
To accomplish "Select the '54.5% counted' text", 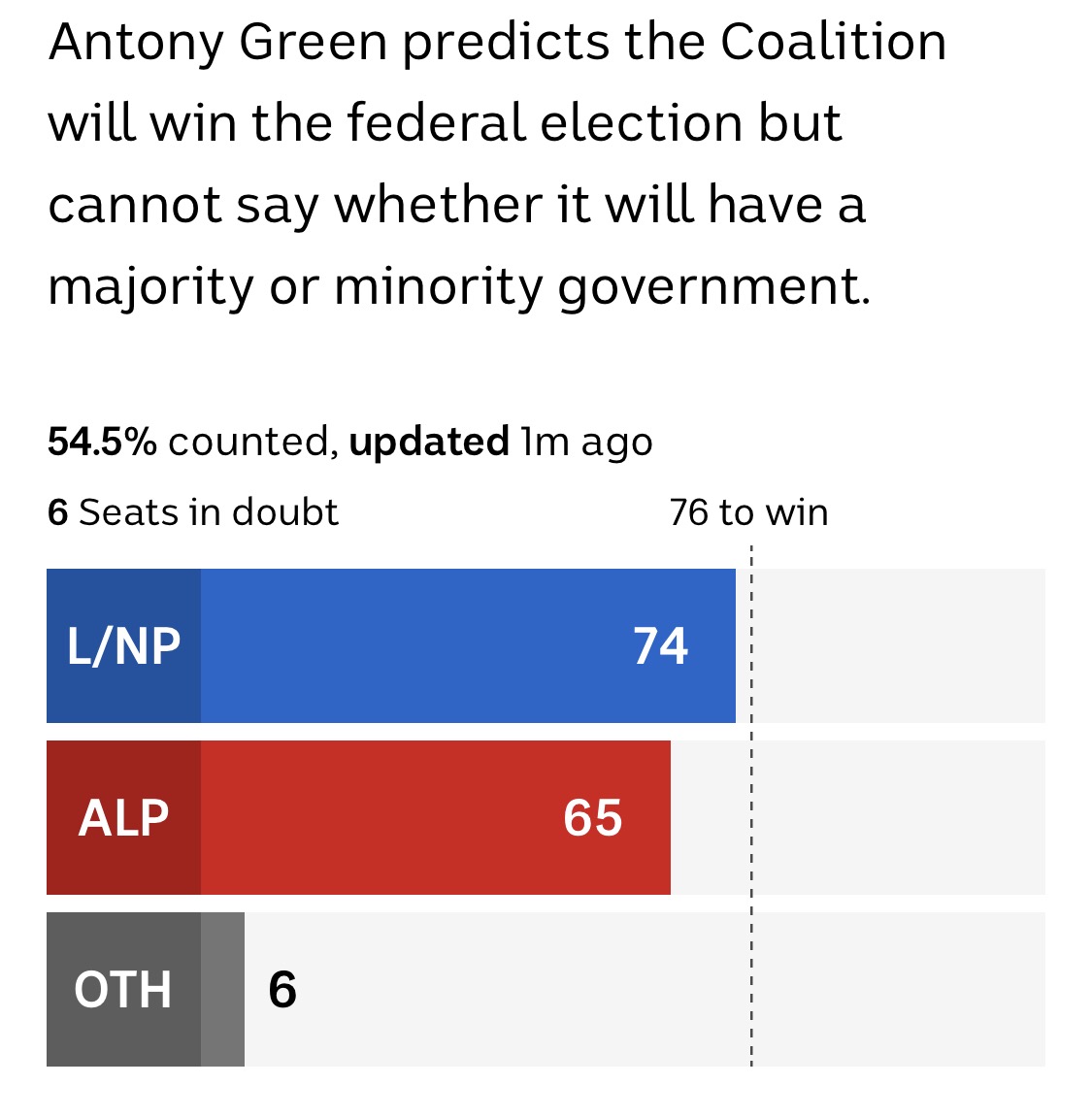I will [x=189, y=443].
